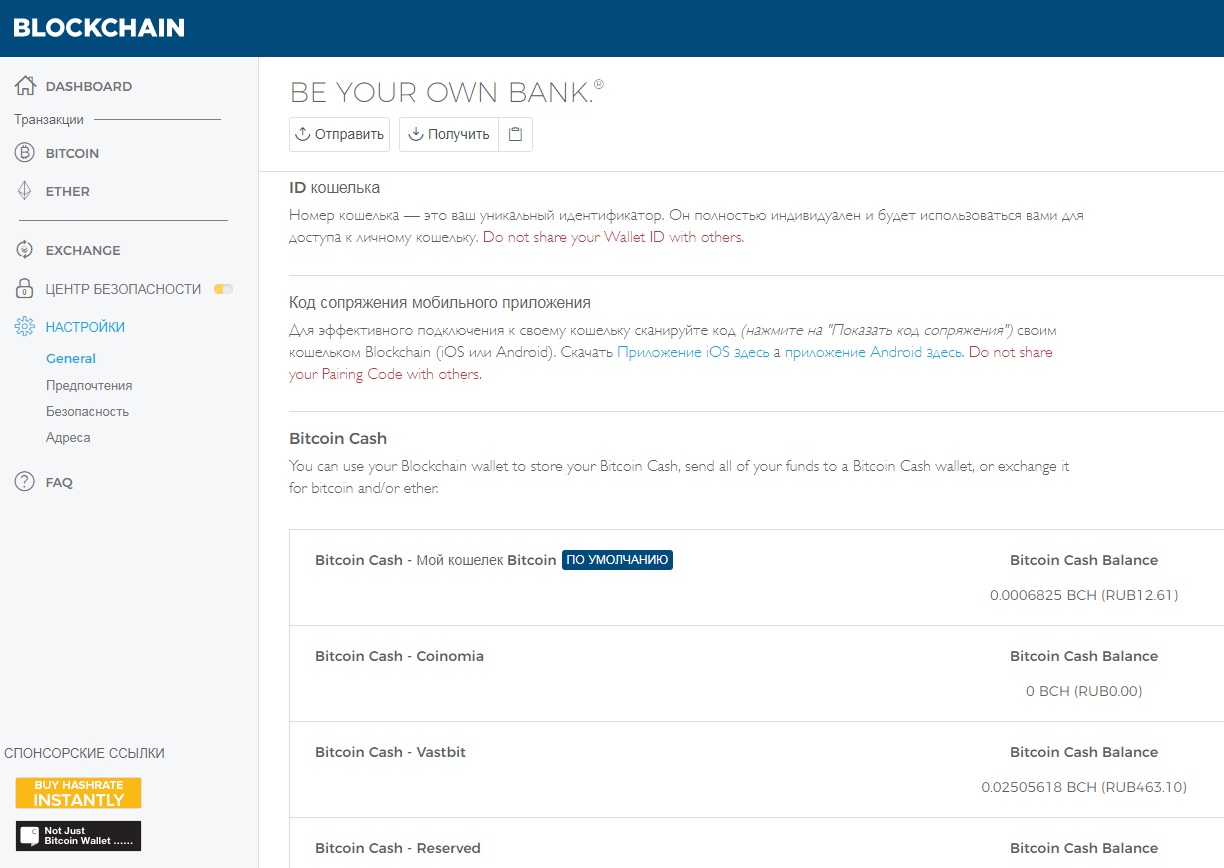This screenshot has height=868, width=1224.
Task: Select the Bitcoin Cash - Coinomia row
Action: [756, 674]
